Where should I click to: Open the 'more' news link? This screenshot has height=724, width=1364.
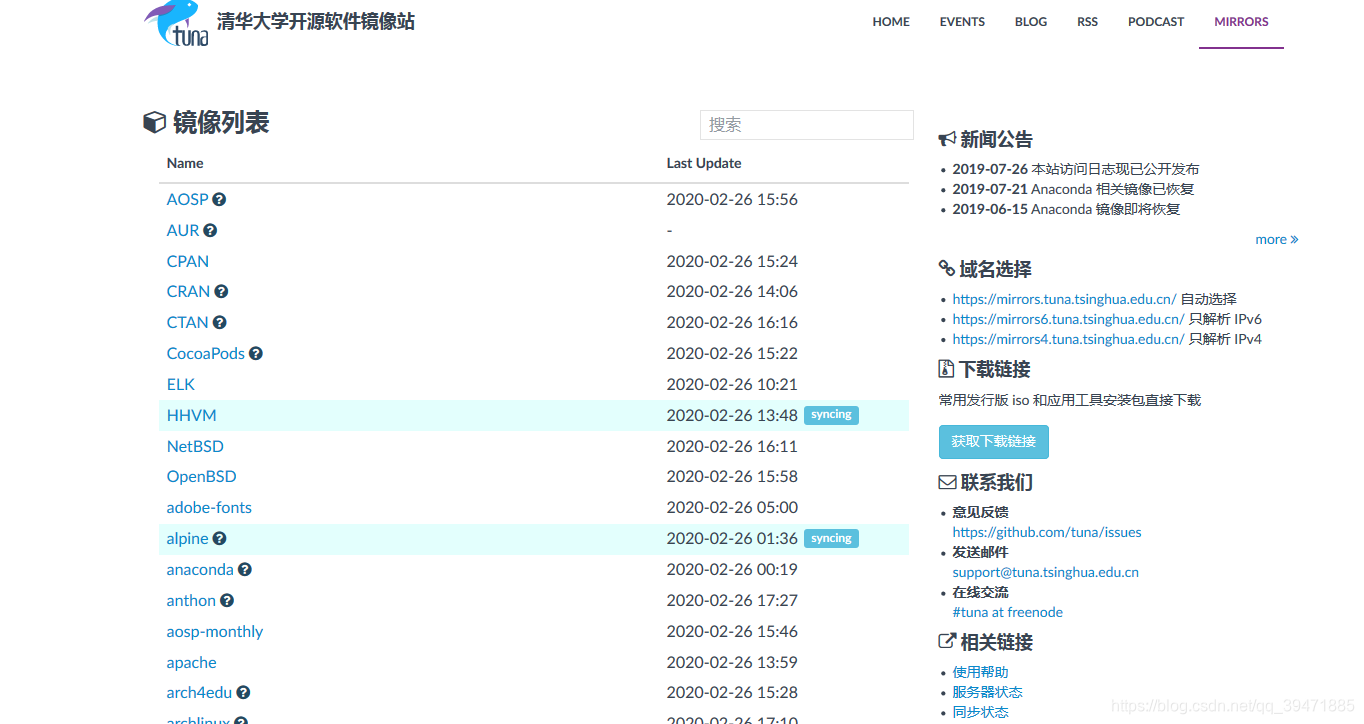[x=1277, y=240]
